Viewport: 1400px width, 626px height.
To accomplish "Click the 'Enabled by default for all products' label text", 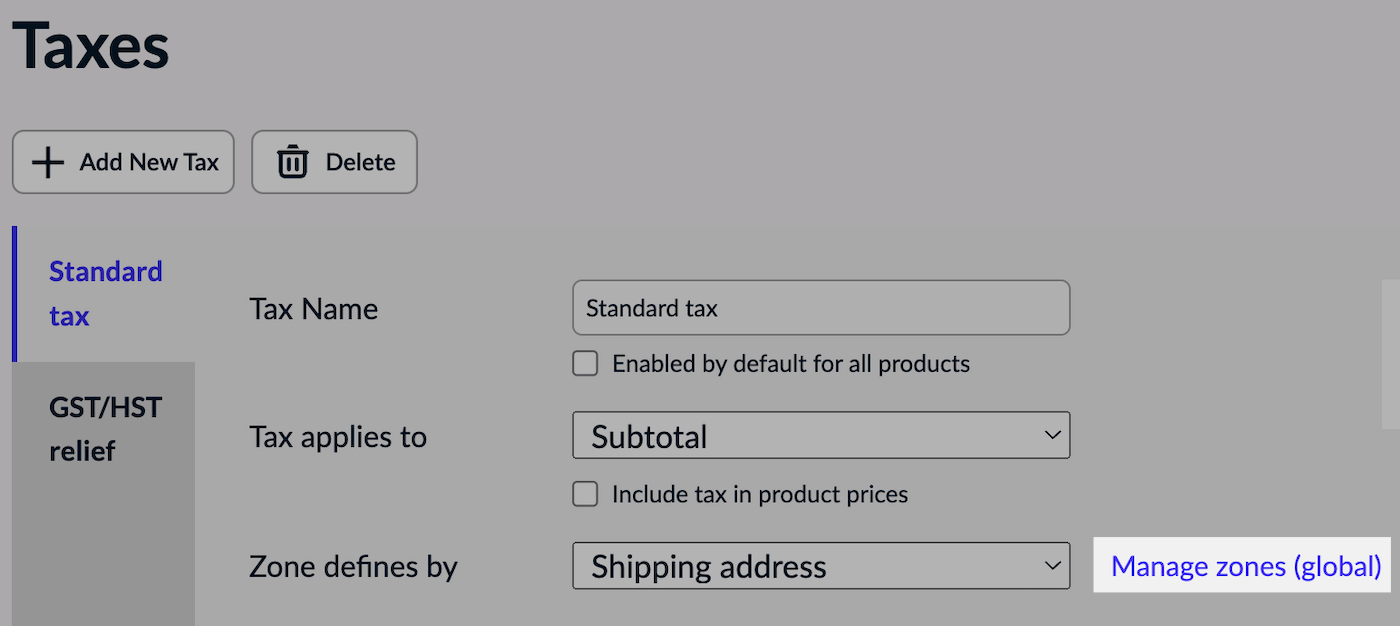I will 790,363.
